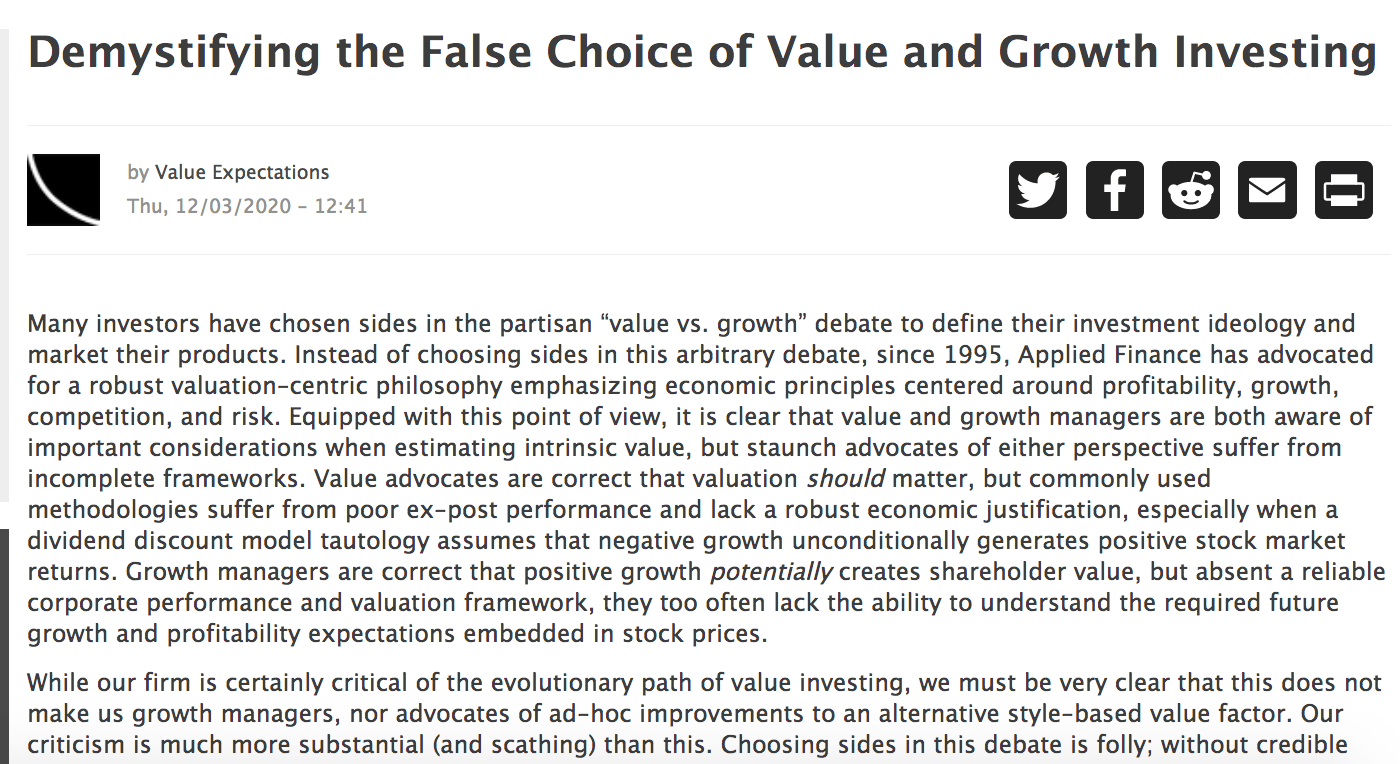Click the italicized word "should"

pos(845,478)
